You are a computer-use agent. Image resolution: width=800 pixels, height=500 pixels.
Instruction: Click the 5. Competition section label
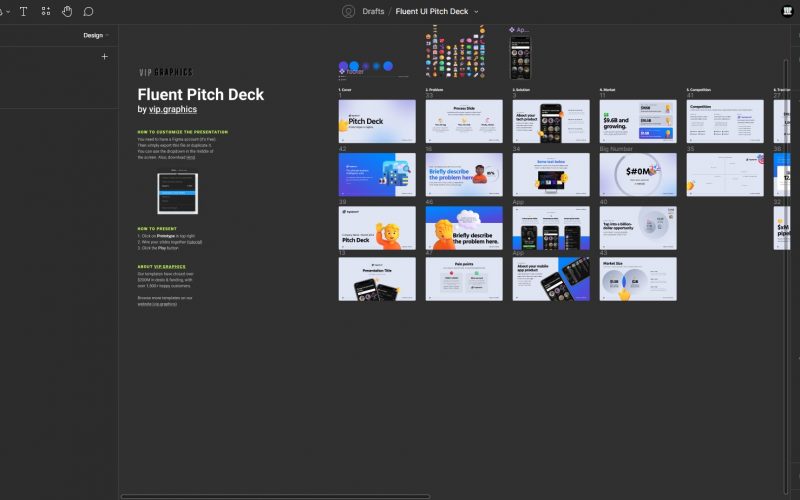(700, 90)
